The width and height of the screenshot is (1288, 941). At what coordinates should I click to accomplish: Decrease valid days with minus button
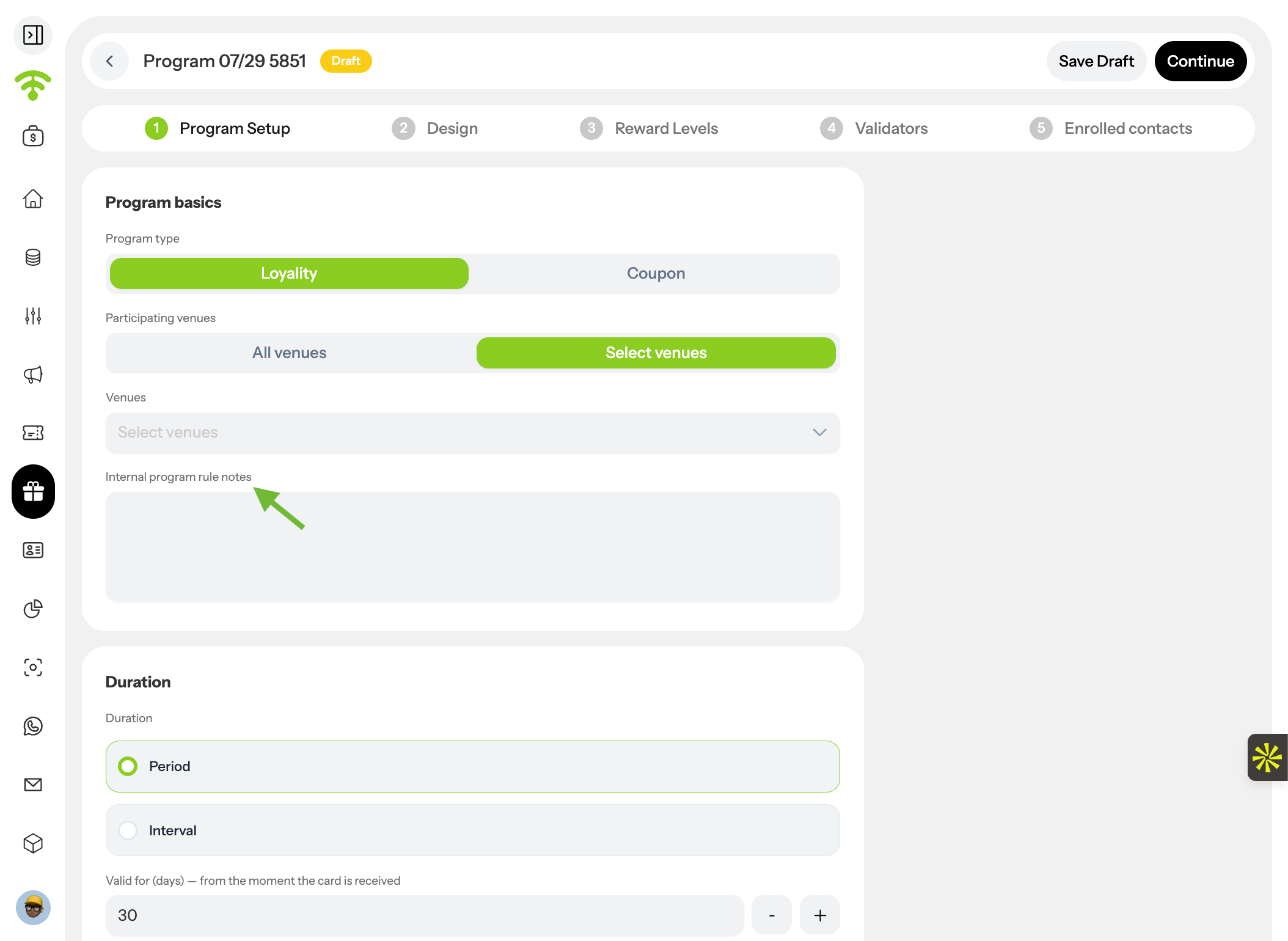(772, 915)
